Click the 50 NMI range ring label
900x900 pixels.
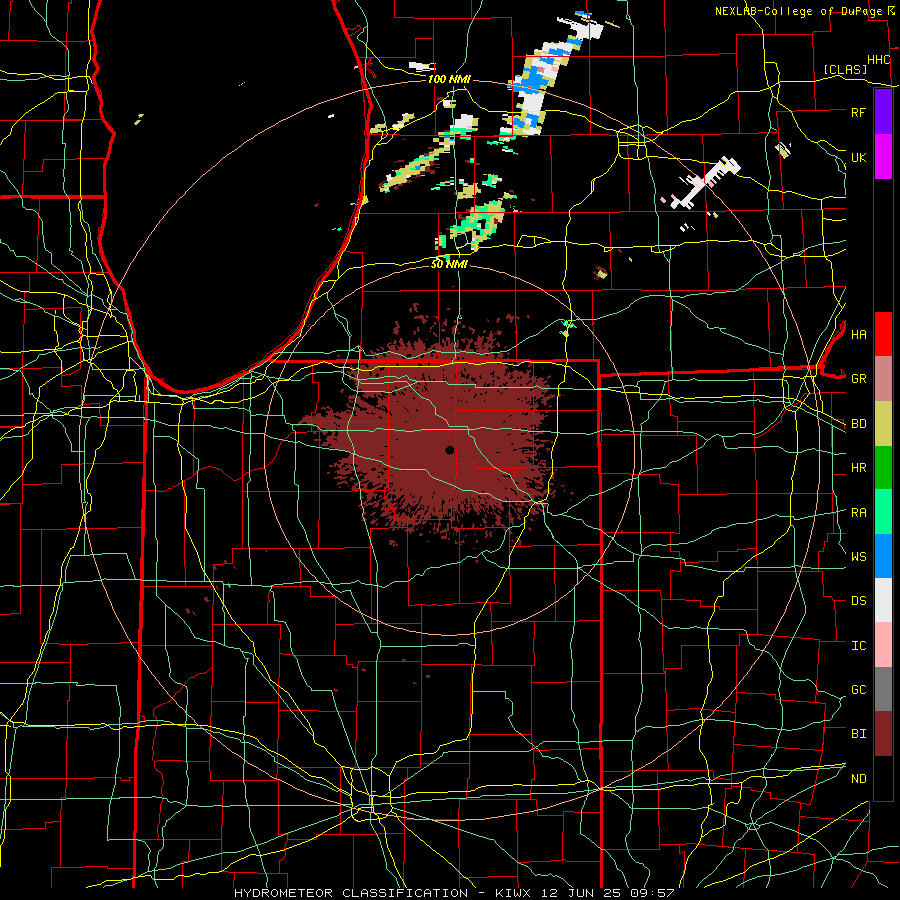click(449, 264)
